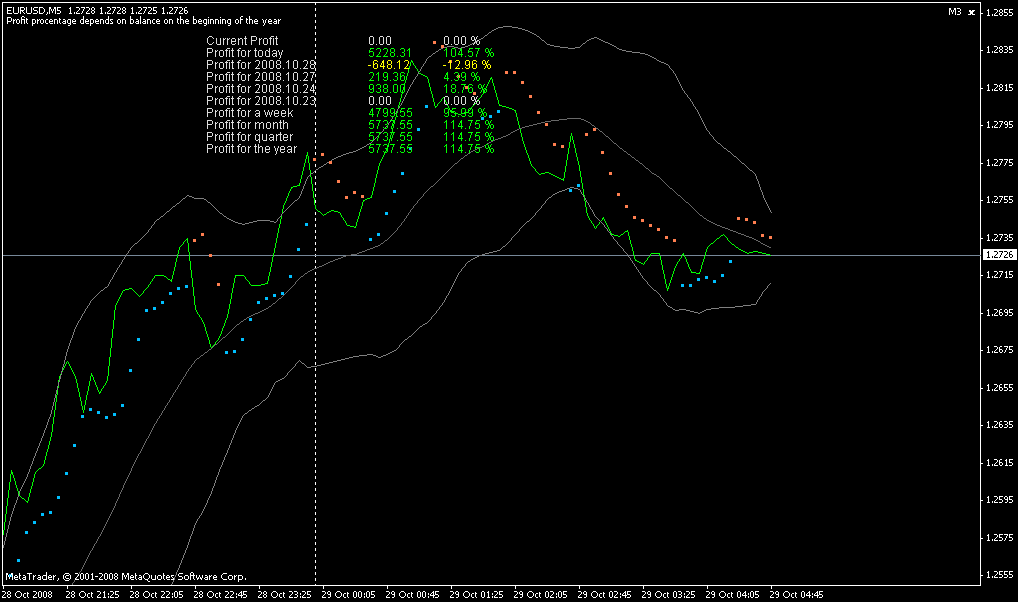The width and height of the screenshot is (1018, 602).
Task: Click the '28 Oct 23:25' time axis label
Action: [284, 595]
